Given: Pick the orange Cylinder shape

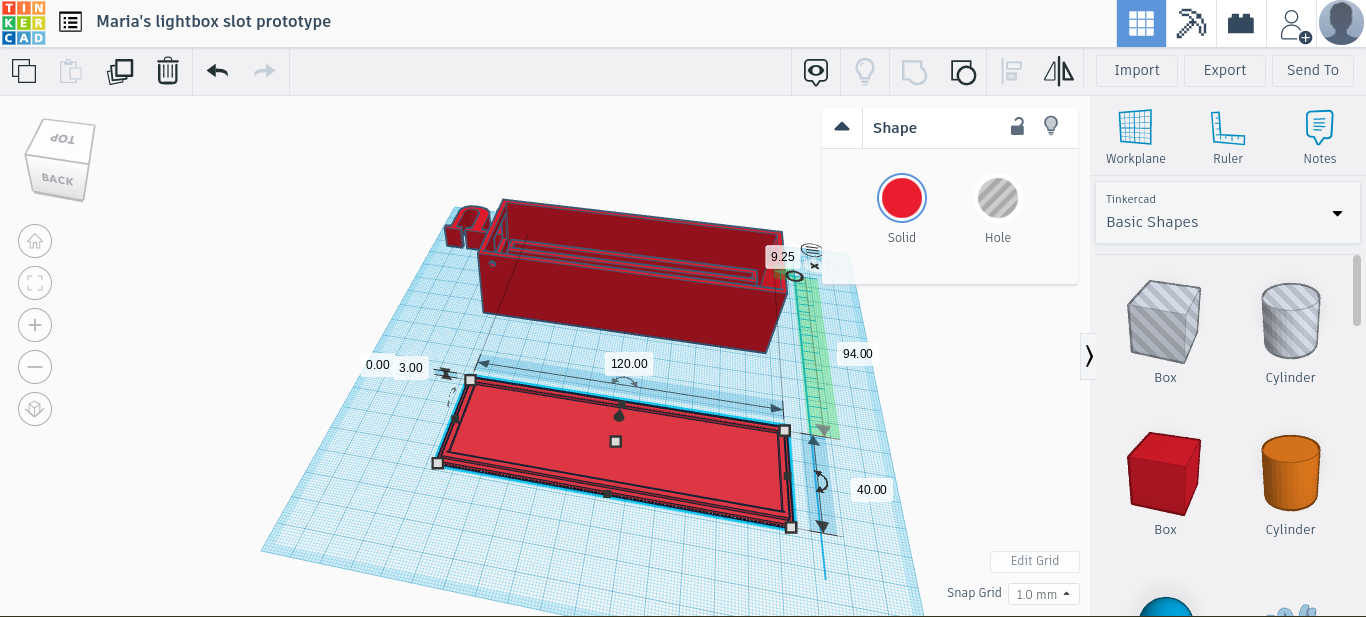Looking at the screenshot, I should click(x=1290, y=472).
